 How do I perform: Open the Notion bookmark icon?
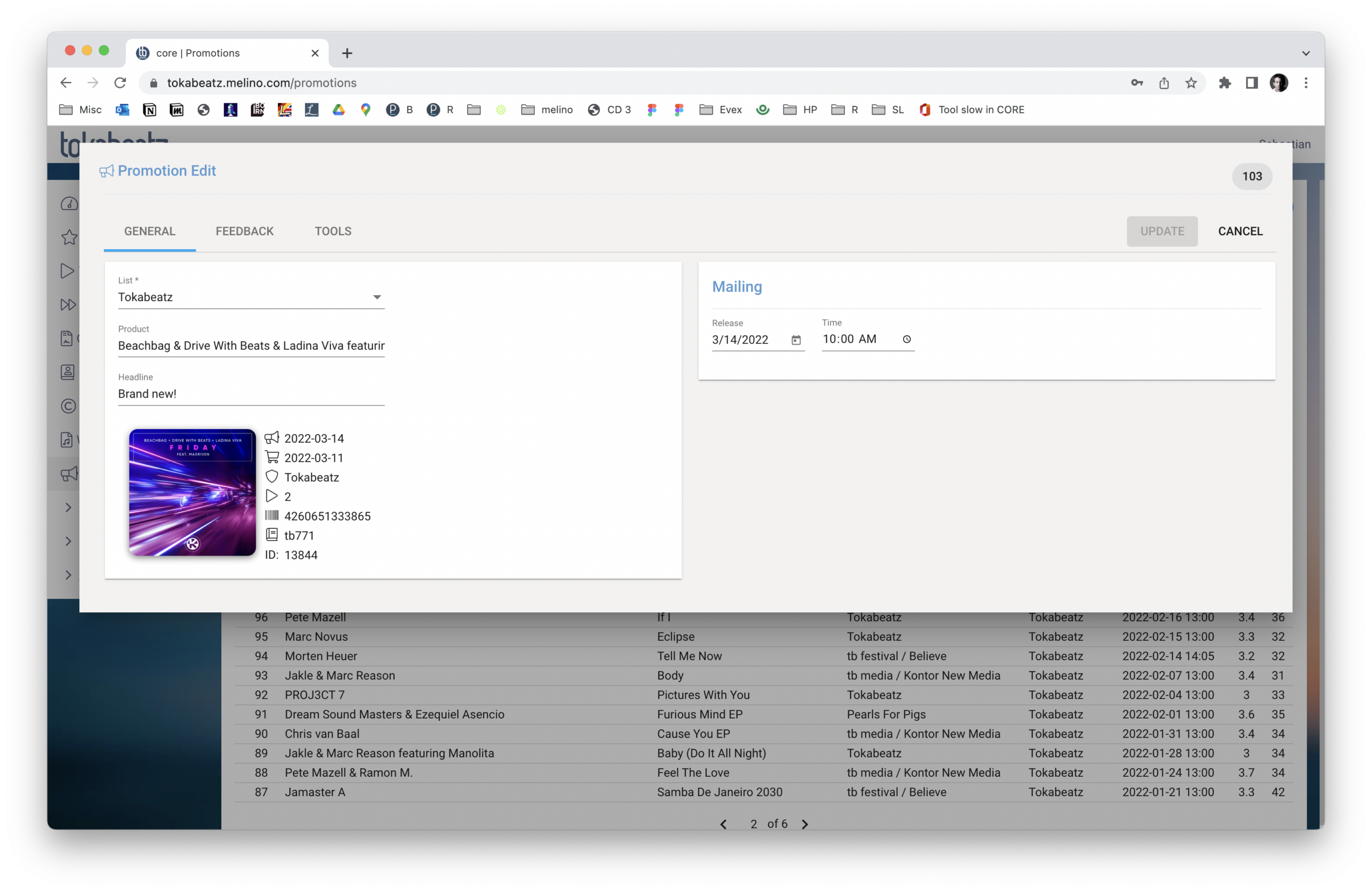(150, 109)
